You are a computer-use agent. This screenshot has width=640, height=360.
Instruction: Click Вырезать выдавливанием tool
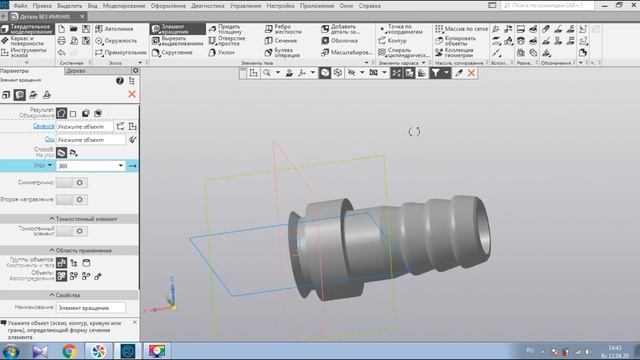(178, 41)
